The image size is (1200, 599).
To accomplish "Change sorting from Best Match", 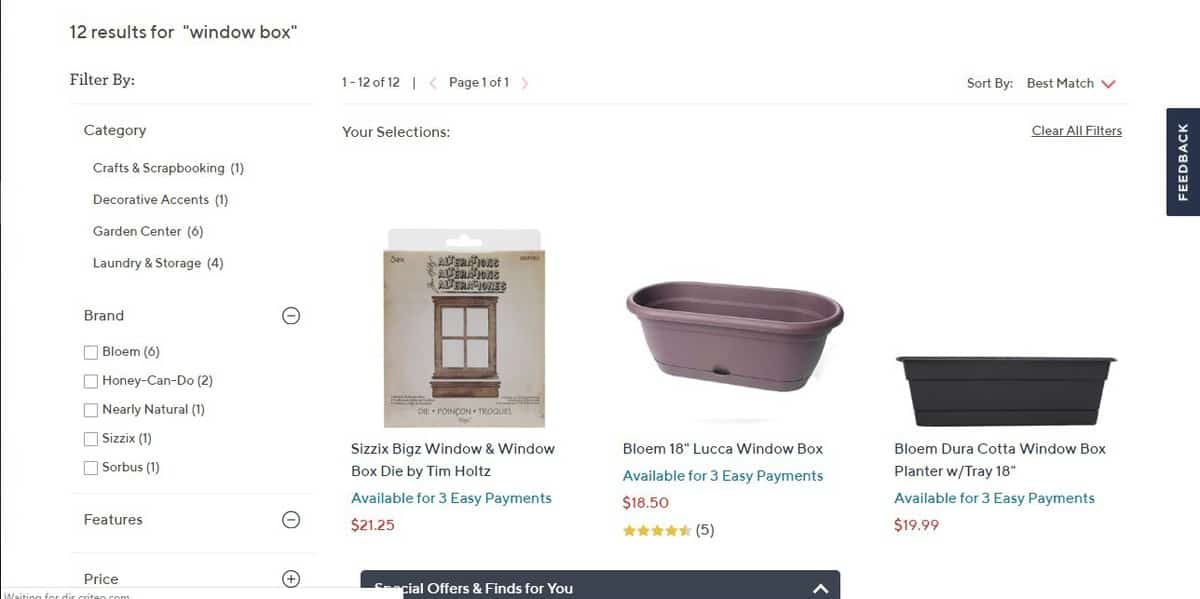I will [1063, 84].
